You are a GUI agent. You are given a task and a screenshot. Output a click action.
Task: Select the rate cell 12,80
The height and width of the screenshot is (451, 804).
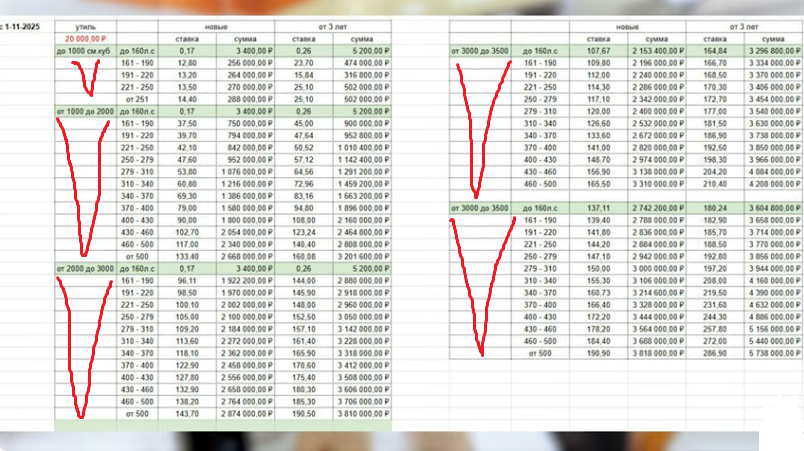[x=187, y=63]
